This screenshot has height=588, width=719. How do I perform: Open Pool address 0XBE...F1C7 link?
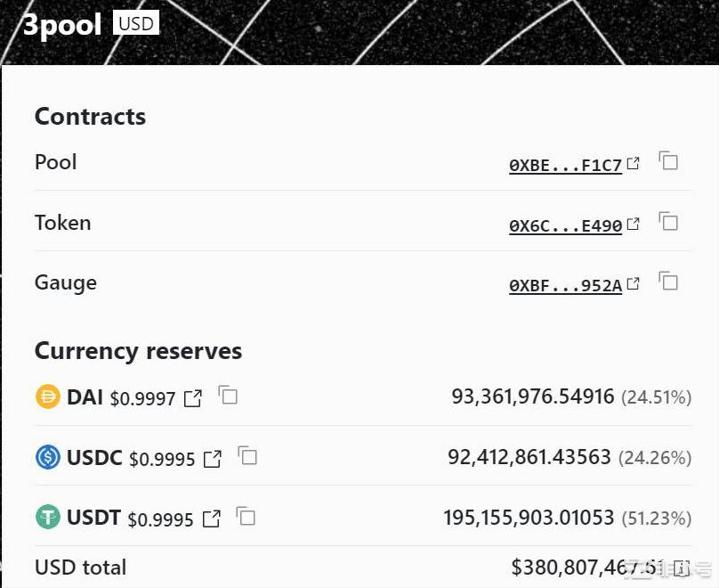[566, 165]
